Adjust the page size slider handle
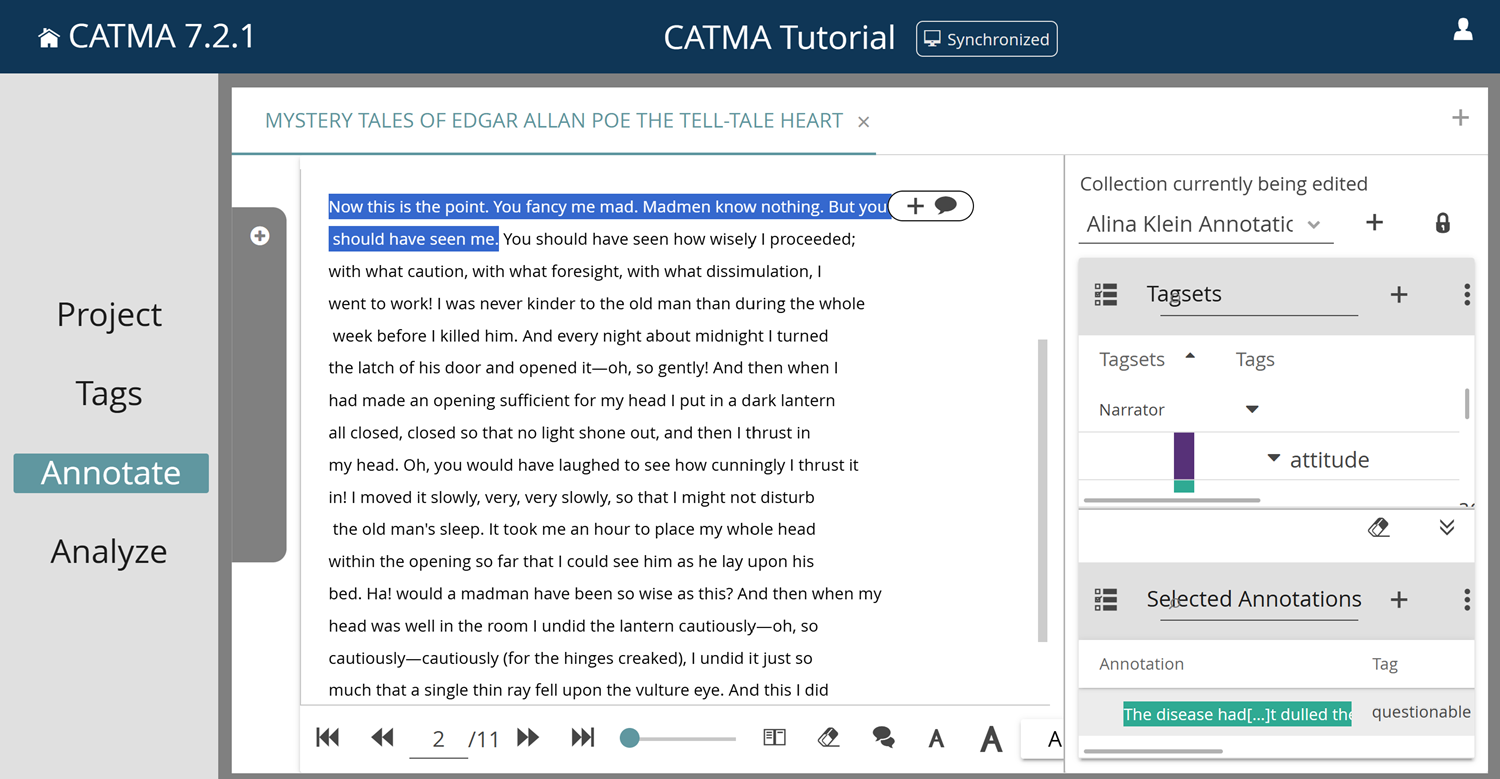This screenshot has height=779, width=1500. (x=629, y=738)
